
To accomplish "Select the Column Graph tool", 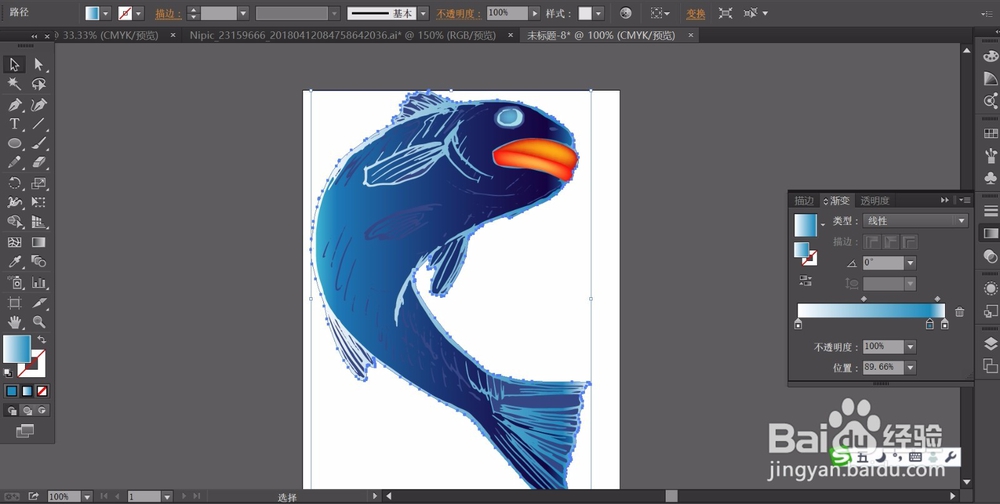I will coord(39,282).
